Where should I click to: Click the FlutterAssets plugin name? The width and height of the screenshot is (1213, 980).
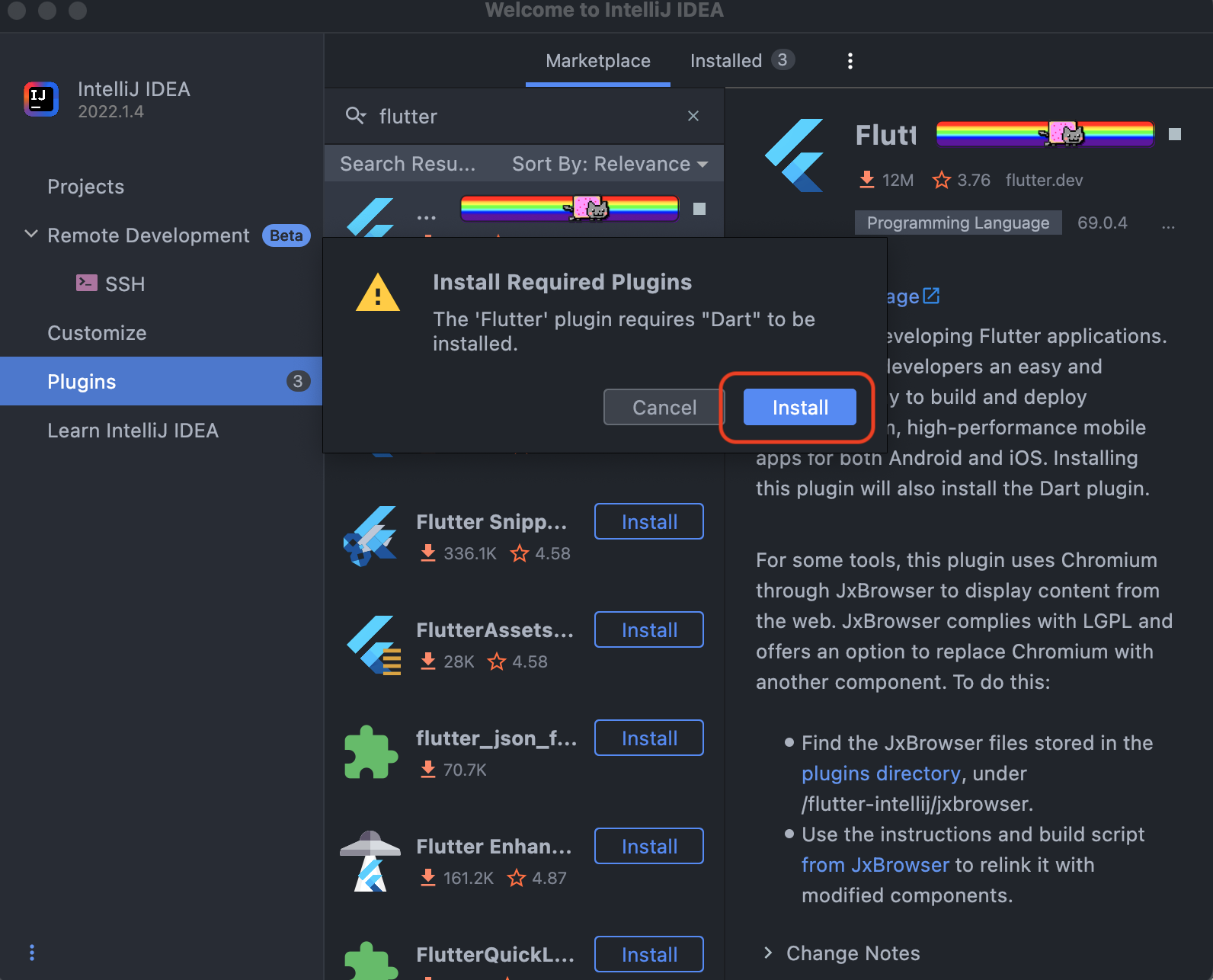click(494, 630)
